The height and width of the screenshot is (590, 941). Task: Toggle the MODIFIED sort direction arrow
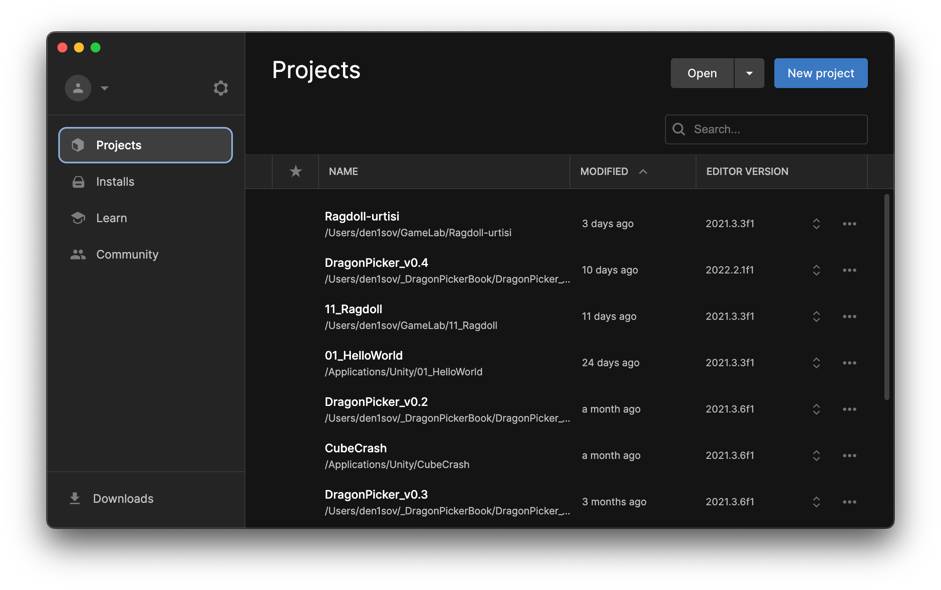[x=643, y=172]
